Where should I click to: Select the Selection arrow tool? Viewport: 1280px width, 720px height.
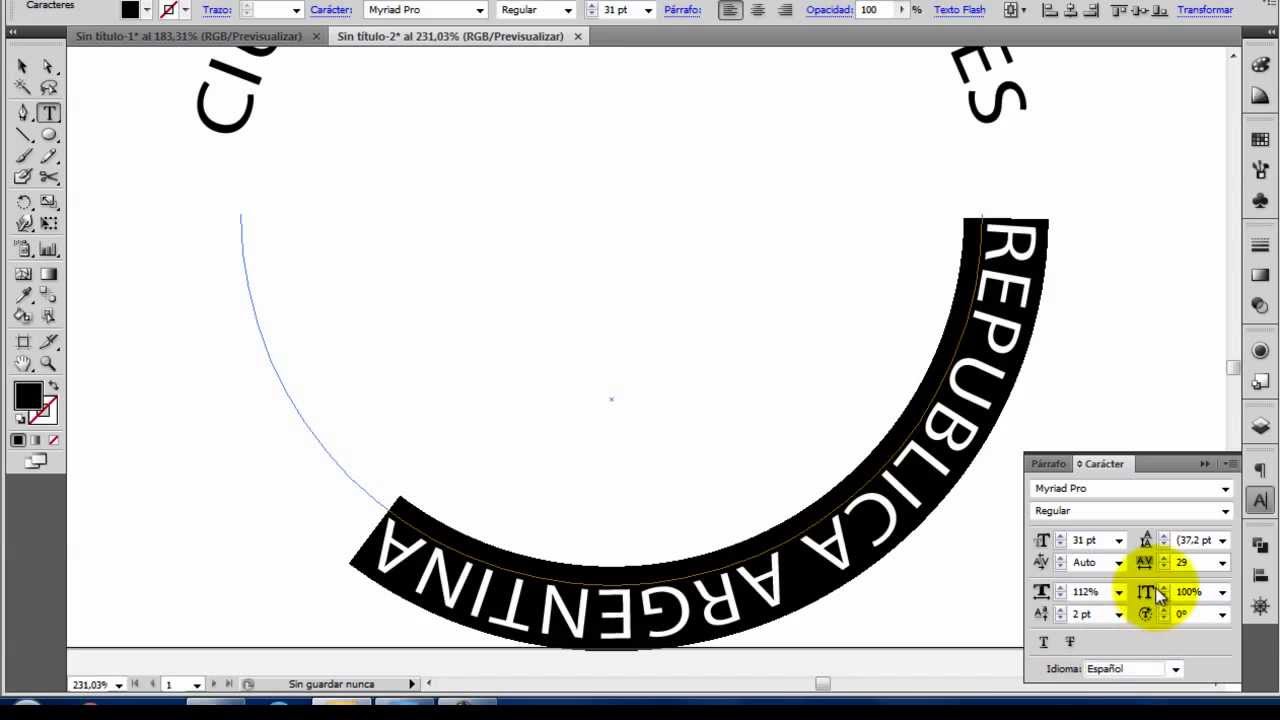23,66
